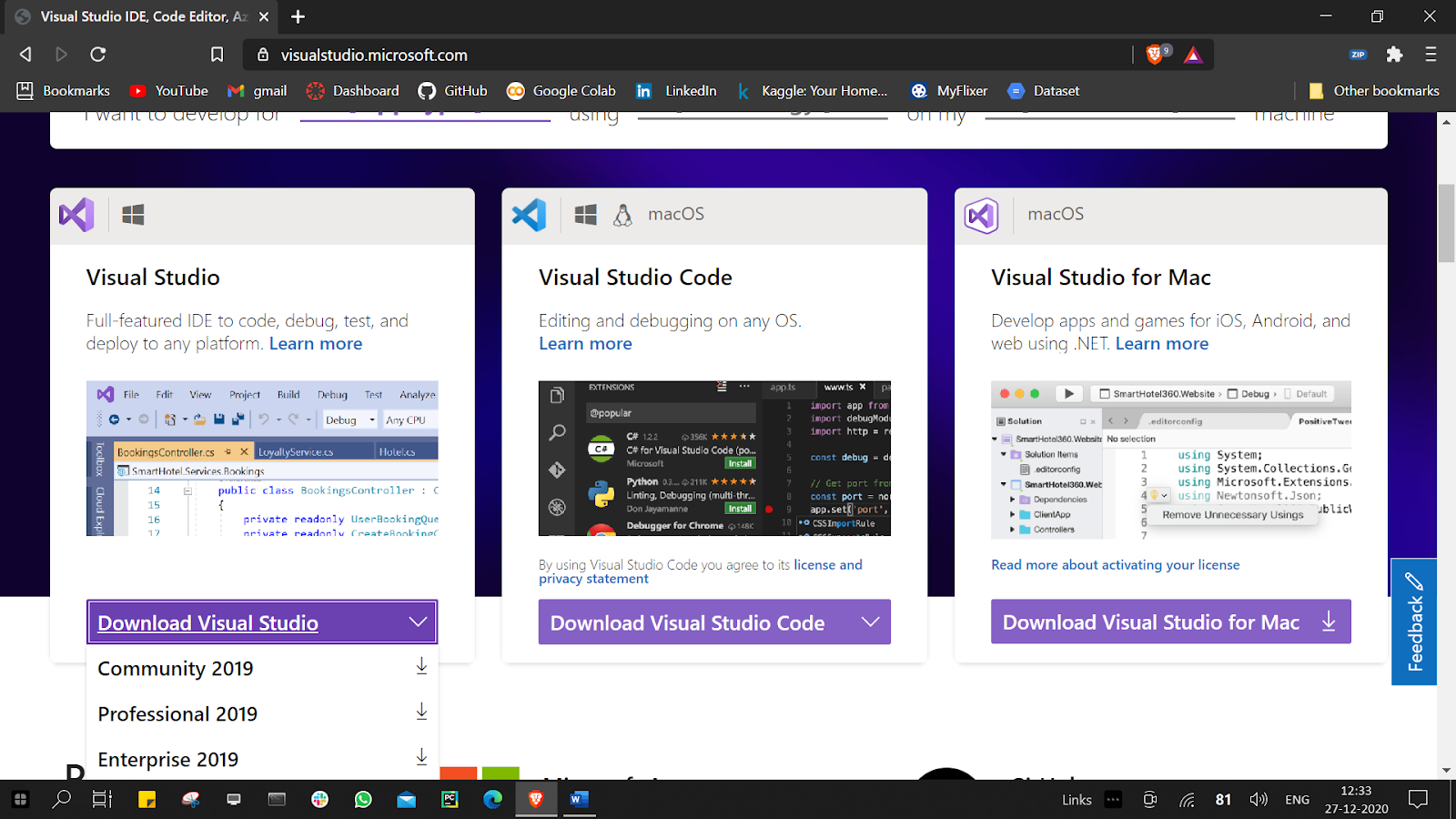1456x819 pixels.
Task: Click Download Visual Studio for Mac button
Action: point(1170,622)
